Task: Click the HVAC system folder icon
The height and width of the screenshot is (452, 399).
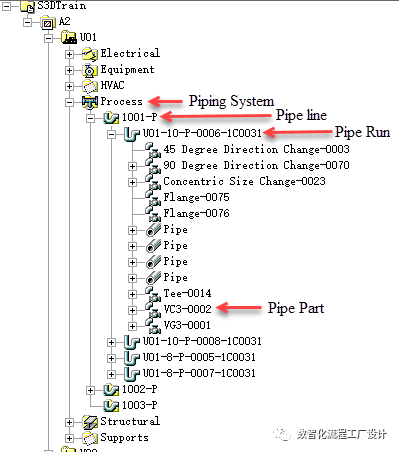Action: pos(90,86)
